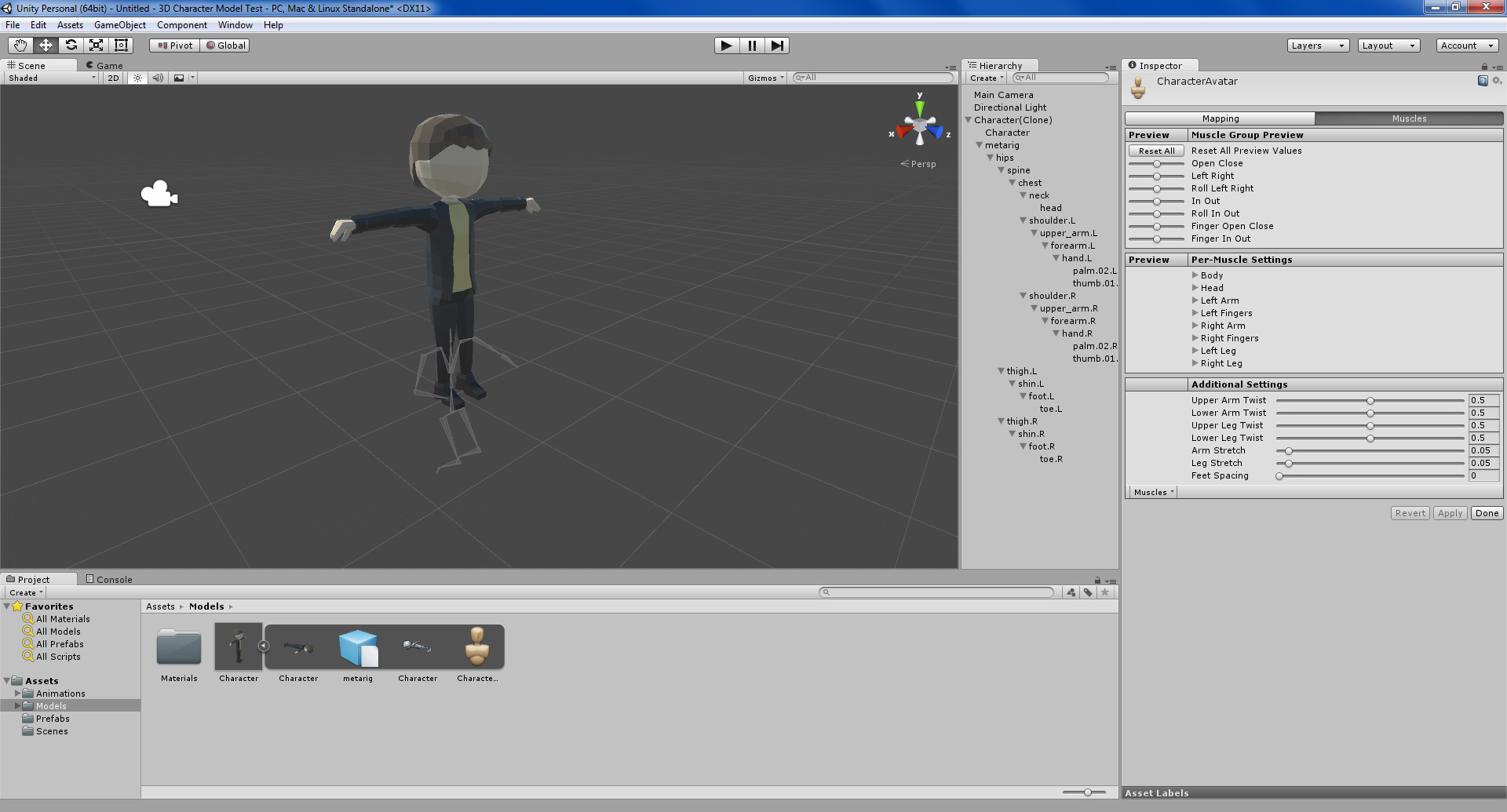Viewport: 1507px width, 812px height.
Task: Click the Apply button
Action: point(1450,513)
